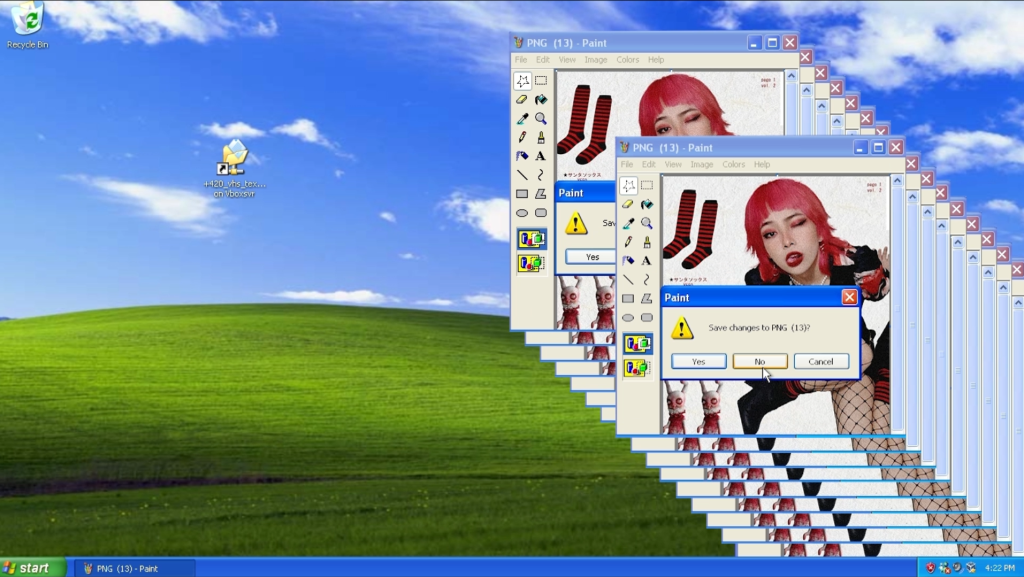The width and height of the screenshot is (1024, 577).
Task: Open File menu in back Paint window
Action: [521, 59]
